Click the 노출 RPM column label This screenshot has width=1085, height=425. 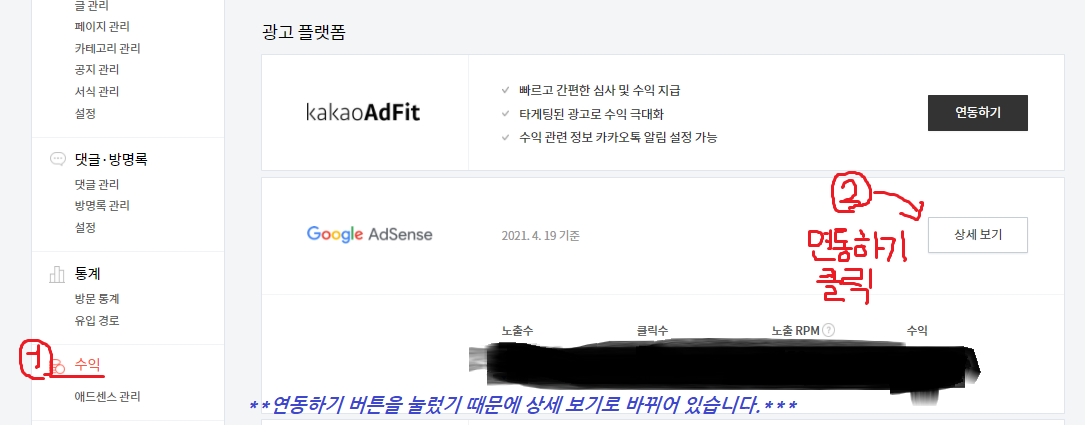pyautogui.click(x=796, y=331)
